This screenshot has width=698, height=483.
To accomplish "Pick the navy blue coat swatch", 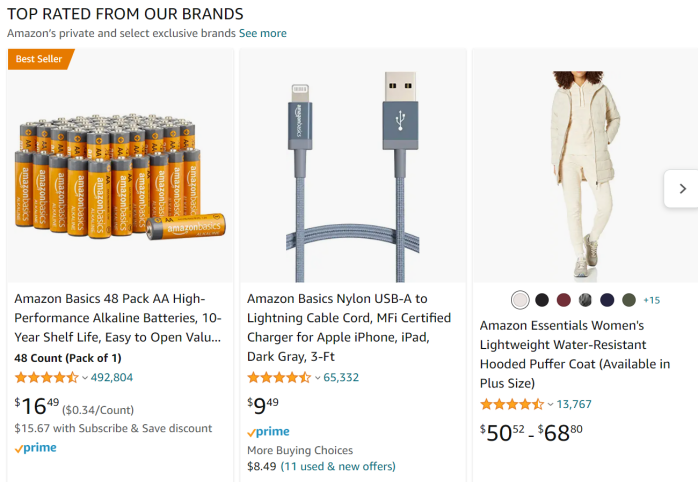I will [x=607, y=300].
